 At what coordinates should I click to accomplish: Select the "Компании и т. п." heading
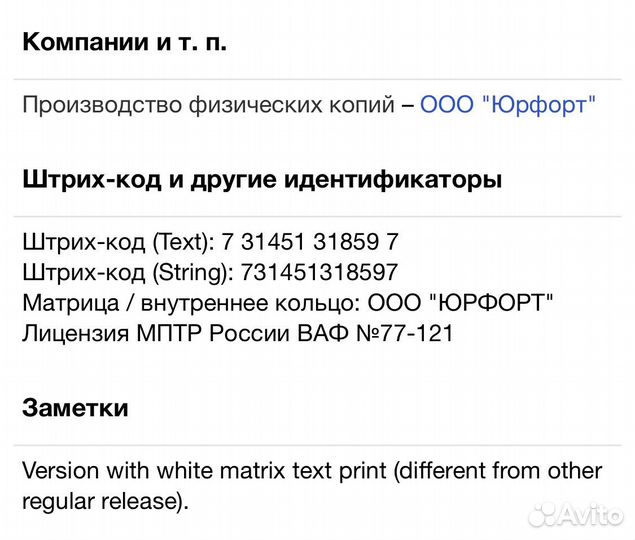[124, 43]
